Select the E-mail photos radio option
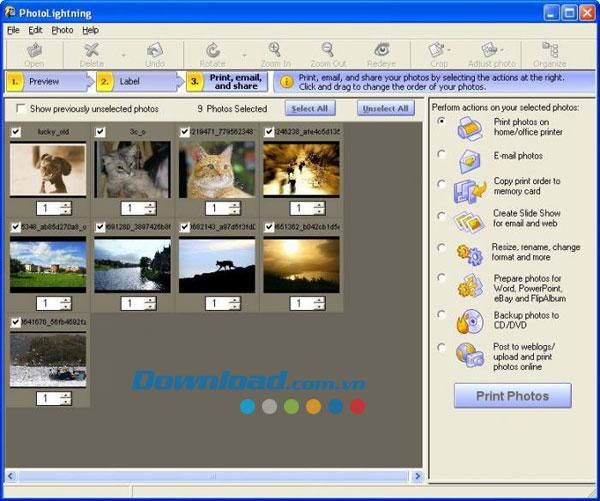This screenshot has height=501, width=600. tap(442, 154)
